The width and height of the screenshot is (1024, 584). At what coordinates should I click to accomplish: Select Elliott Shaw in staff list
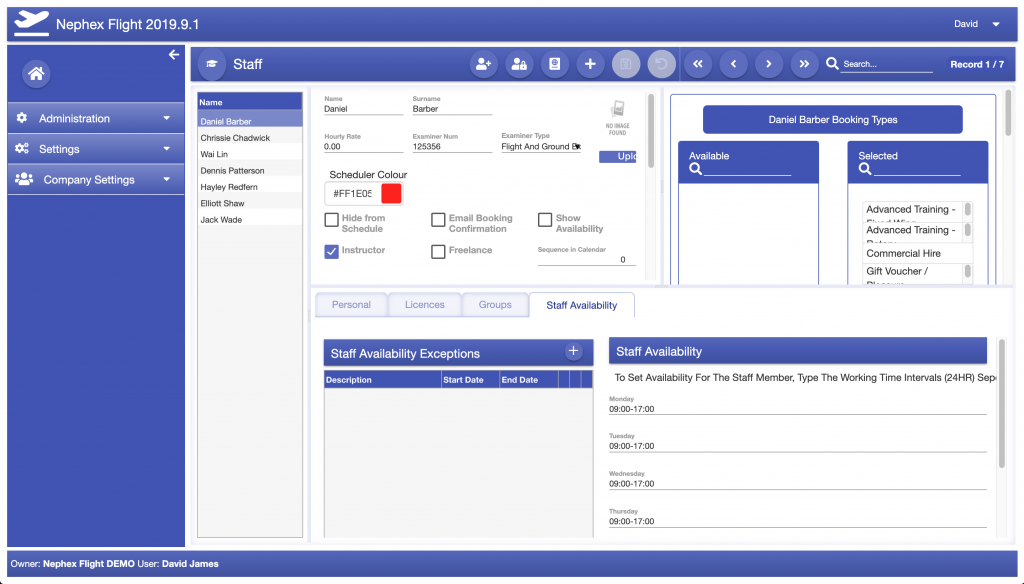pyautogui.click(x=250, y=203)
